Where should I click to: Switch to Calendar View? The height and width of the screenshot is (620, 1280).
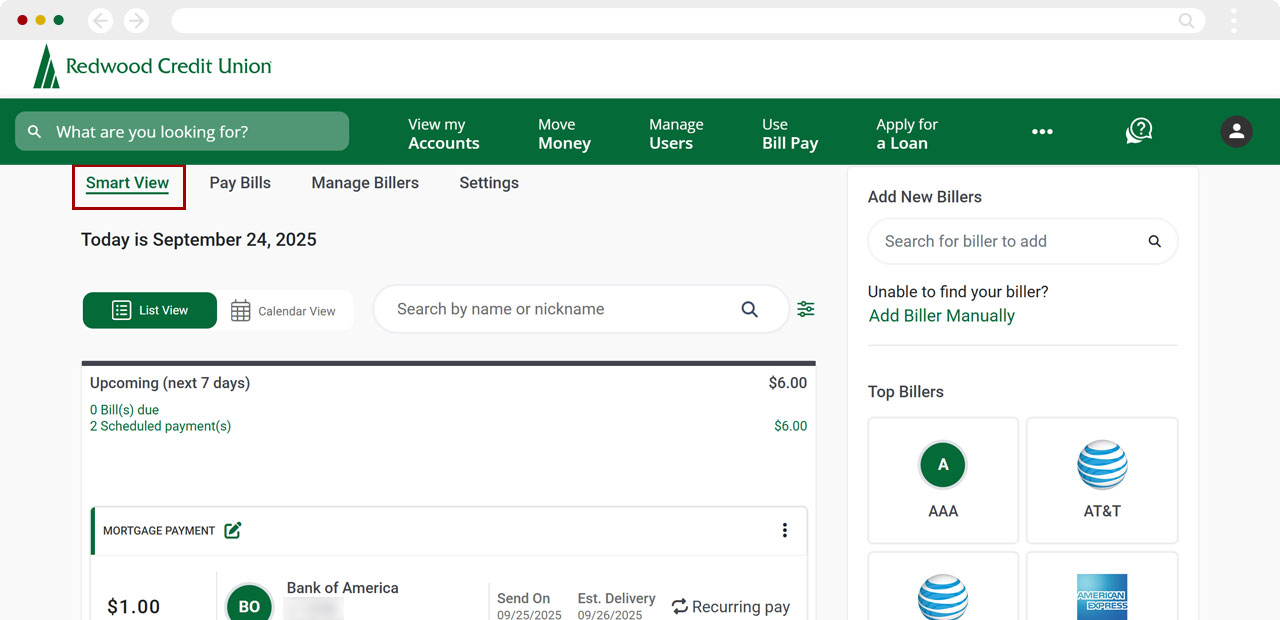tap(287, 310)
